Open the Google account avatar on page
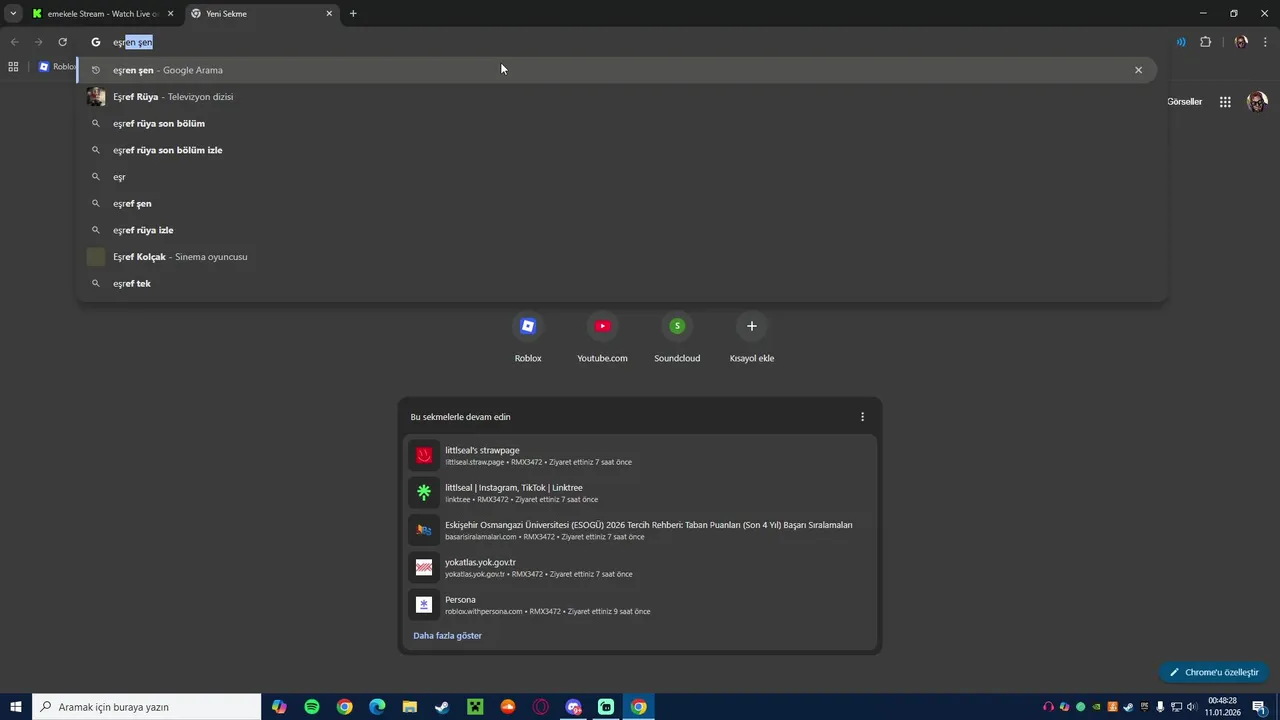Viewport: 1280px width, 720px height. [1257, 102]
